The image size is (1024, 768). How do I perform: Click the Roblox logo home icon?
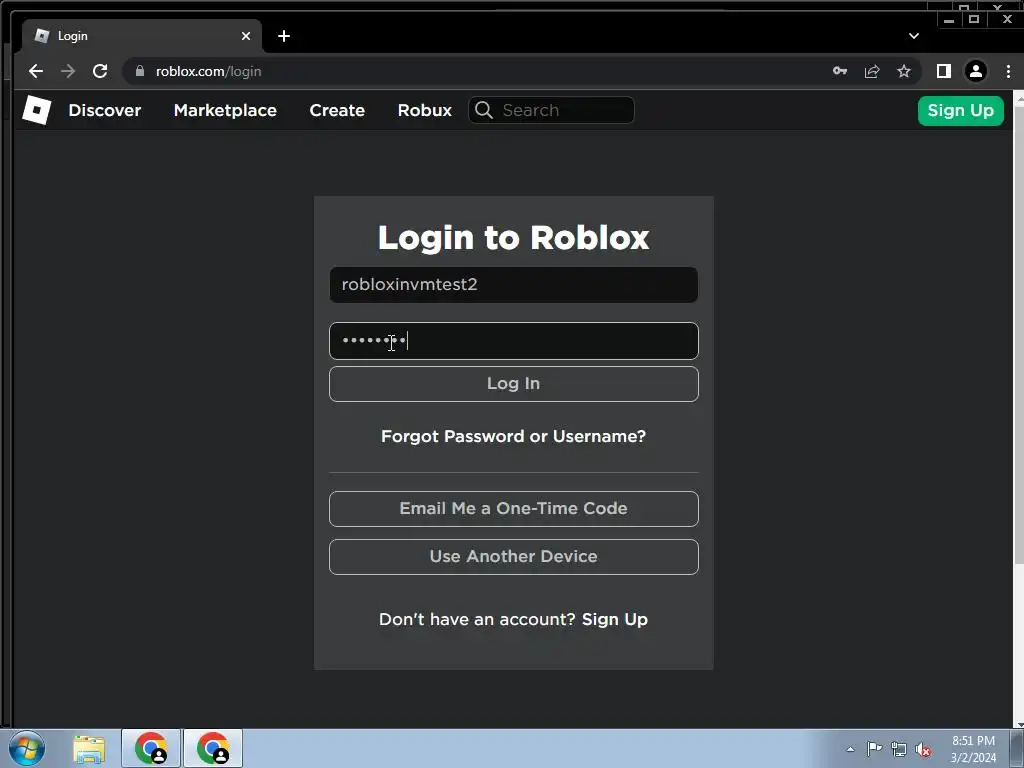click(x=37, y=110)
